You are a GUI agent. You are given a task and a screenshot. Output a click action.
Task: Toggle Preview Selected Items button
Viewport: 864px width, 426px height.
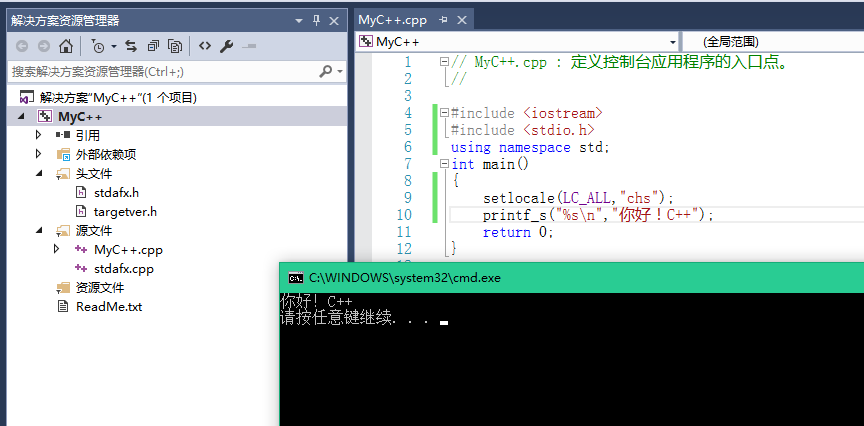[249, 46]
